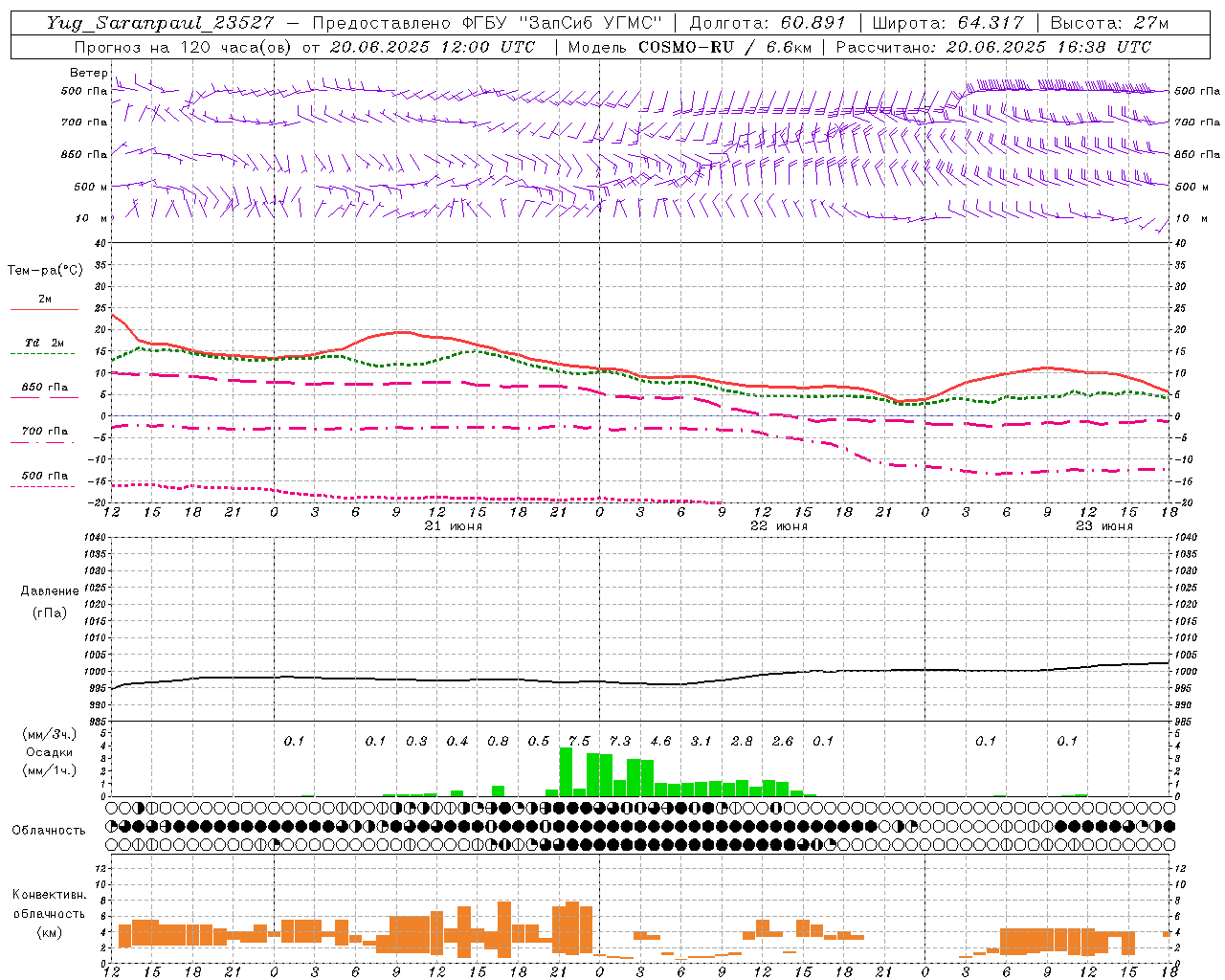Click the Высота: 27м header field
Viewport: 1225px width, 980px height.
click(1109, 23)
